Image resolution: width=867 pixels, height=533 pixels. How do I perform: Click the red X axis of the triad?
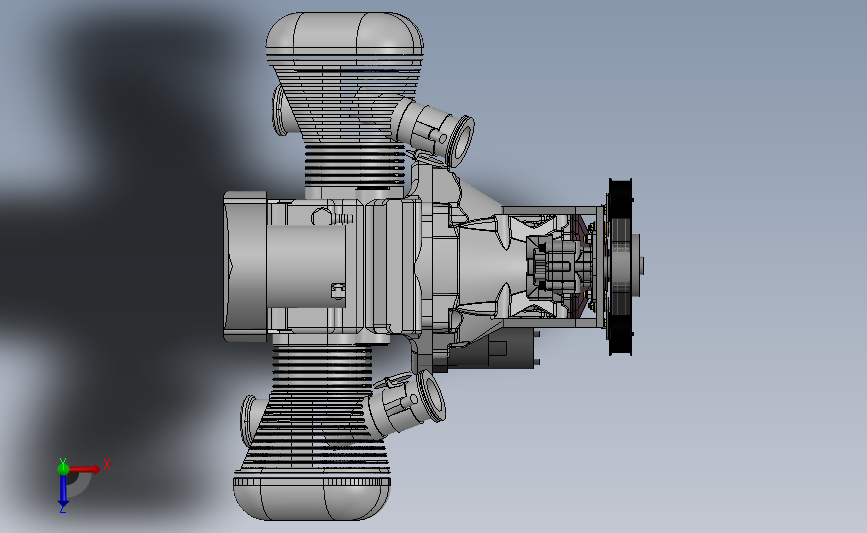pyautogui.click(x=85, y=469)
